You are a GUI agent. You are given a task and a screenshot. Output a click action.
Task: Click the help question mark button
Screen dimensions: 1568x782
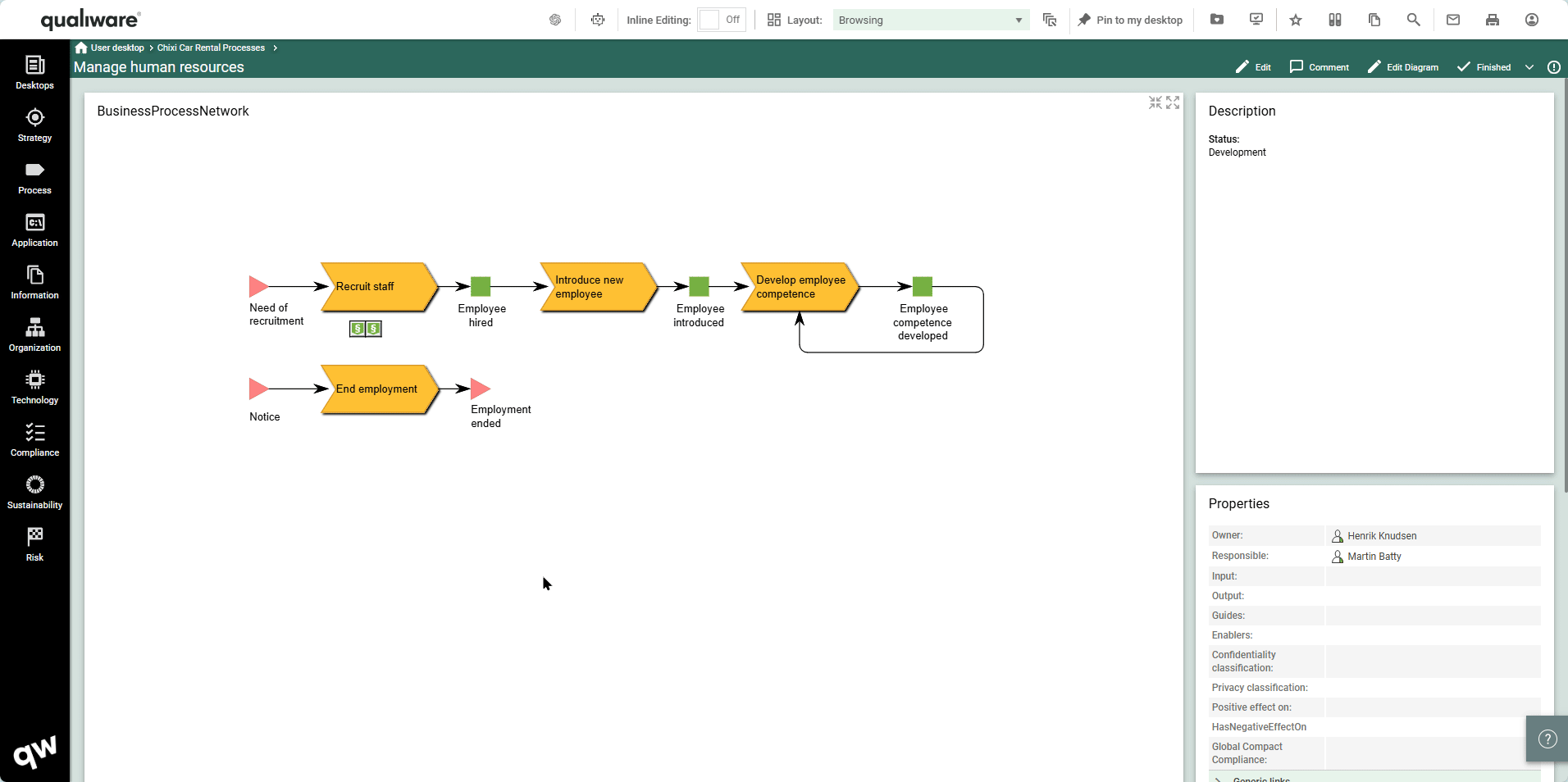point(1547,739)
